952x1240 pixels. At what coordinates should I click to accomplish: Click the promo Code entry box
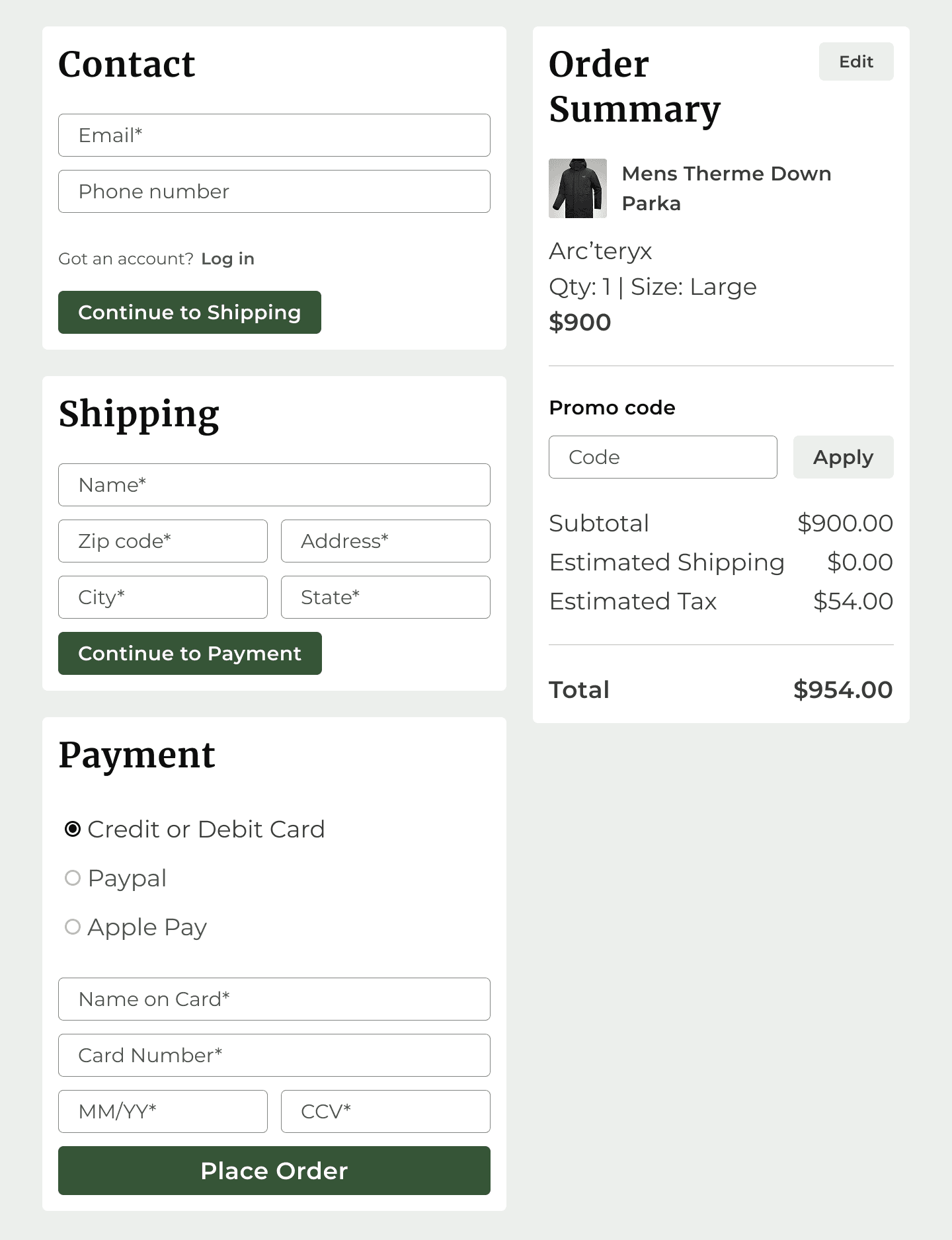[x=662, y=457]
